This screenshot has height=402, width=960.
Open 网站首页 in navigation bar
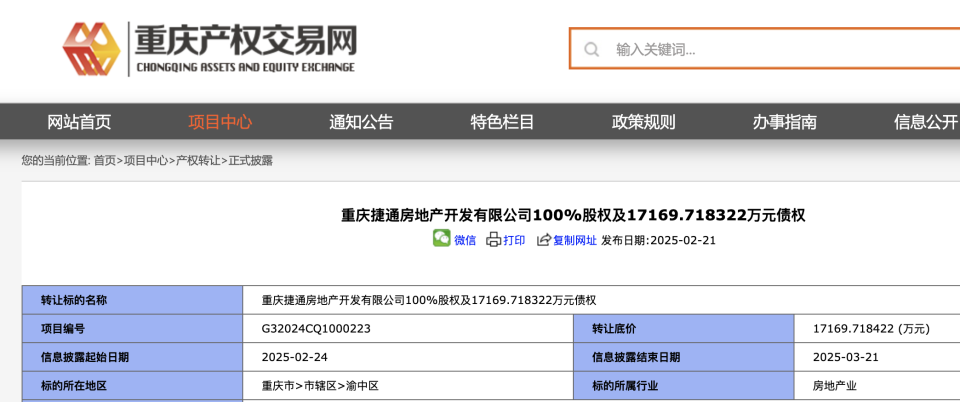pyautogui.click(x=80, y=122)
